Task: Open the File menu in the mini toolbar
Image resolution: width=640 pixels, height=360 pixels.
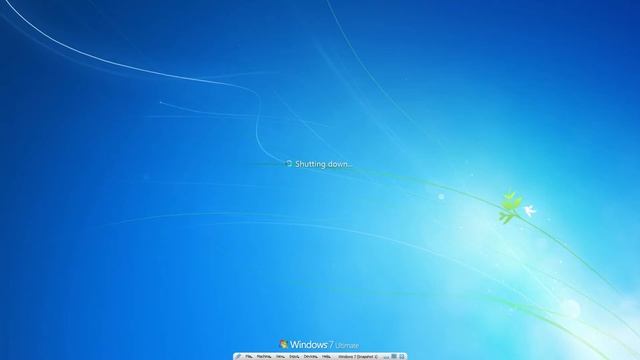Action: pyautogui.click(x=249, y=356)
